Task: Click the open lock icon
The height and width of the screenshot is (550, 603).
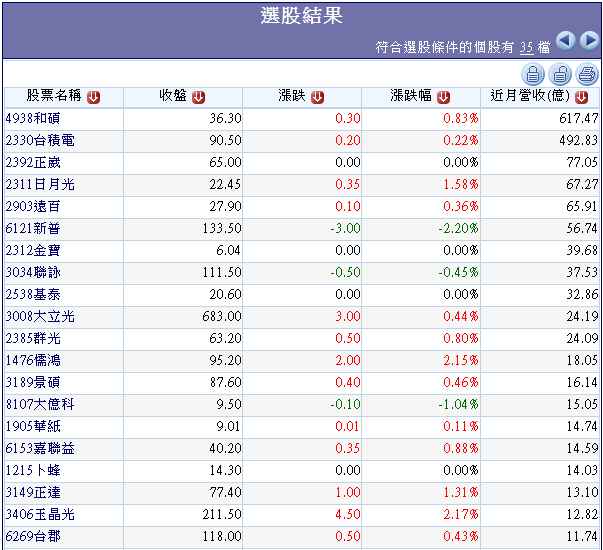Action: click(x=560, y=74)
